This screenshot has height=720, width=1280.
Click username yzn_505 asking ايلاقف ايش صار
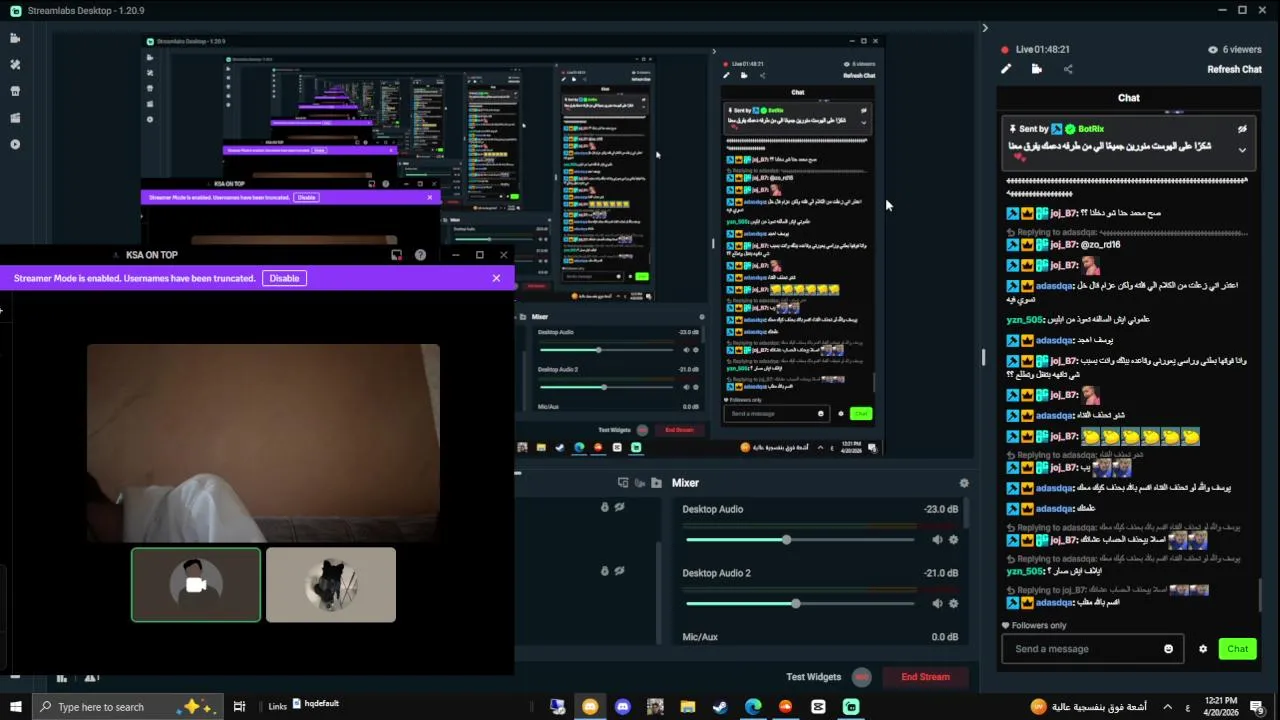click(1024, 571)
